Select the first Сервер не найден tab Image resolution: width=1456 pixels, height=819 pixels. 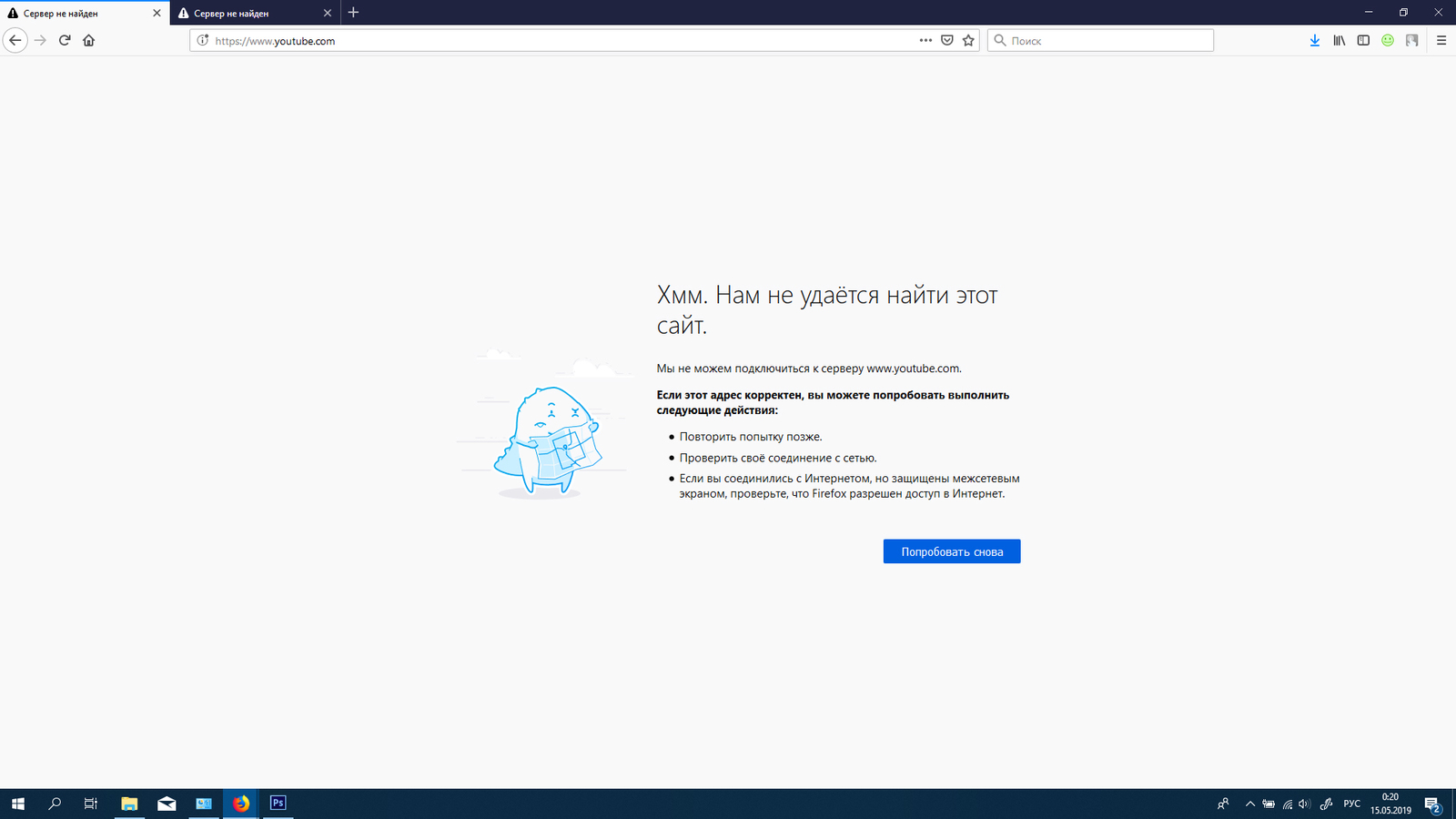(85, 13)
